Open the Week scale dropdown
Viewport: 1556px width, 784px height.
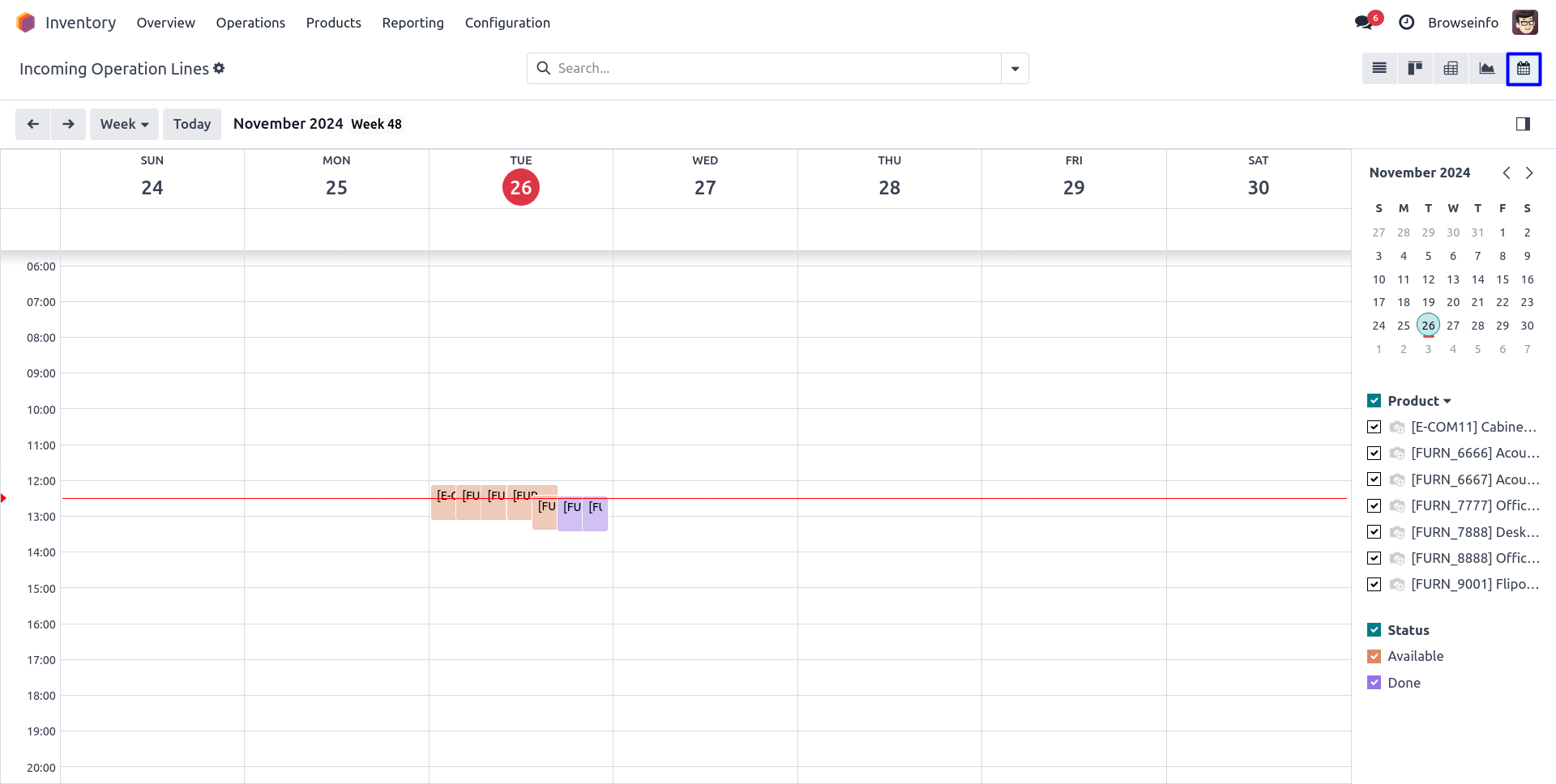pos(124,124)
